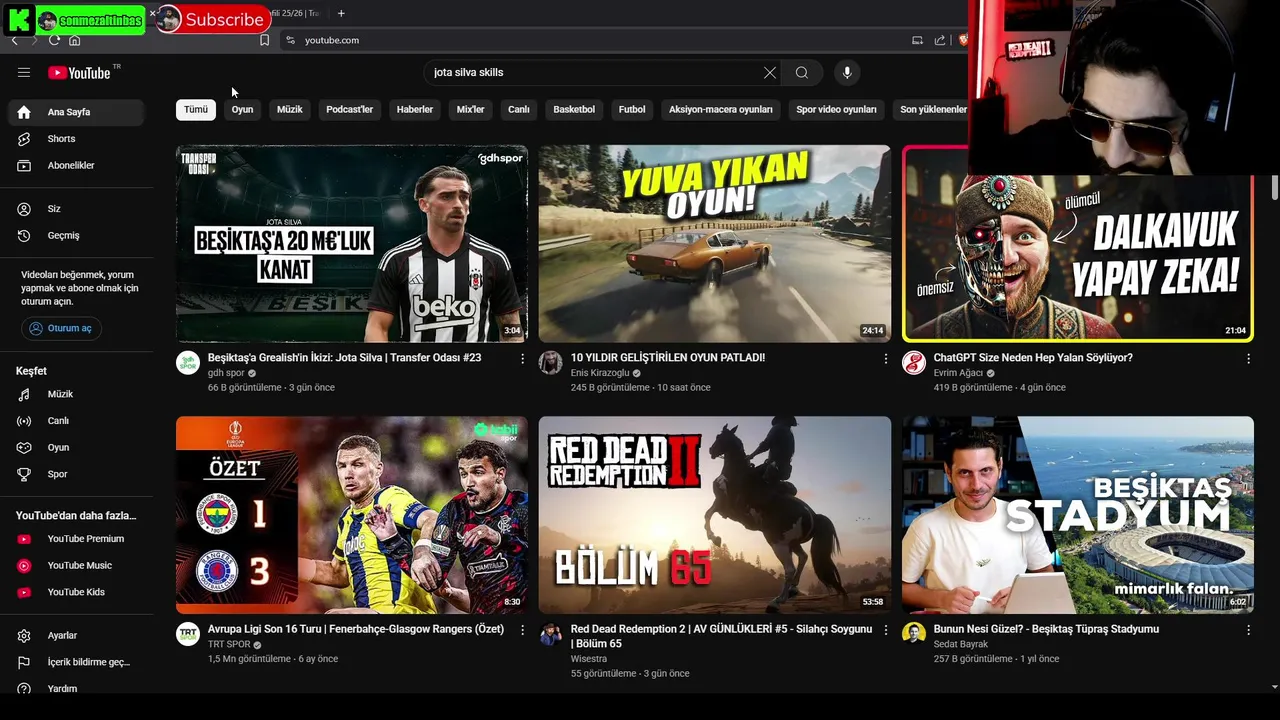Open more options for ChatGPT Size Neden video
The image size is (1280, 720).
pyautogui.click(x=1248, y=358)
